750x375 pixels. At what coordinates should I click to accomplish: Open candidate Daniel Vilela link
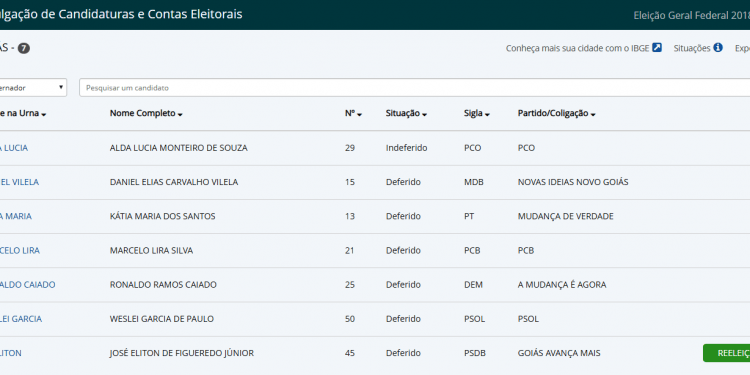coord(19,182)
